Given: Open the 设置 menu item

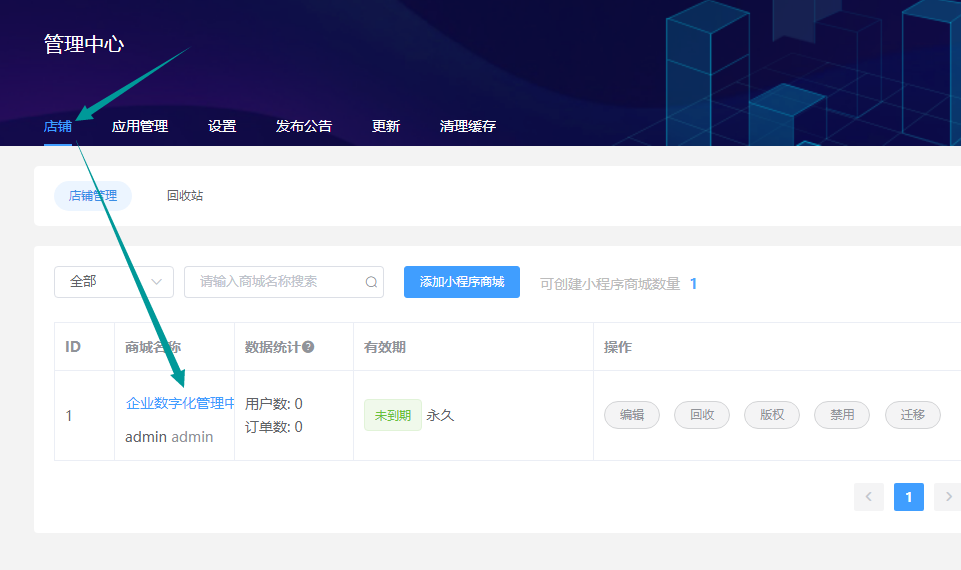Looking at the screenshot, I should tap(222, 126).
